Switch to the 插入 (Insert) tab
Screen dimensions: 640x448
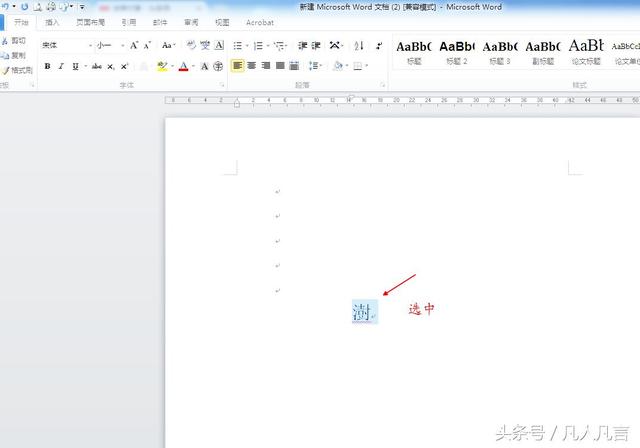(52, 22)
